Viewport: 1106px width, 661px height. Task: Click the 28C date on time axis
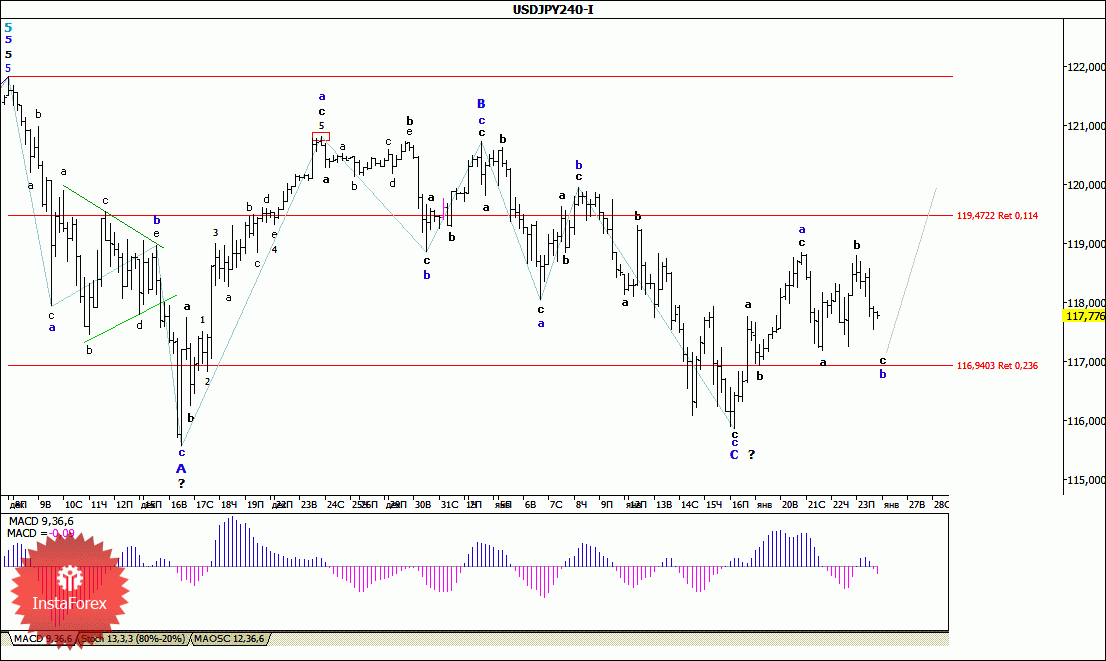941,504
